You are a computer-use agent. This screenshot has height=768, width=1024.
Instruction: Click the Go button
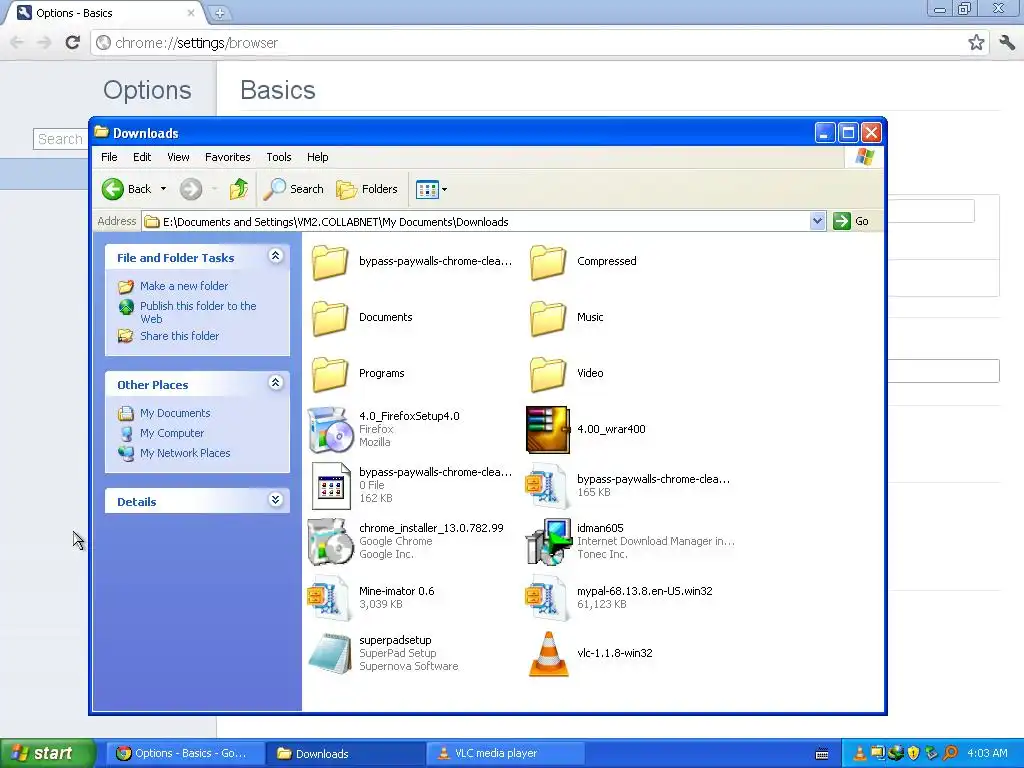tap(851, 221)
